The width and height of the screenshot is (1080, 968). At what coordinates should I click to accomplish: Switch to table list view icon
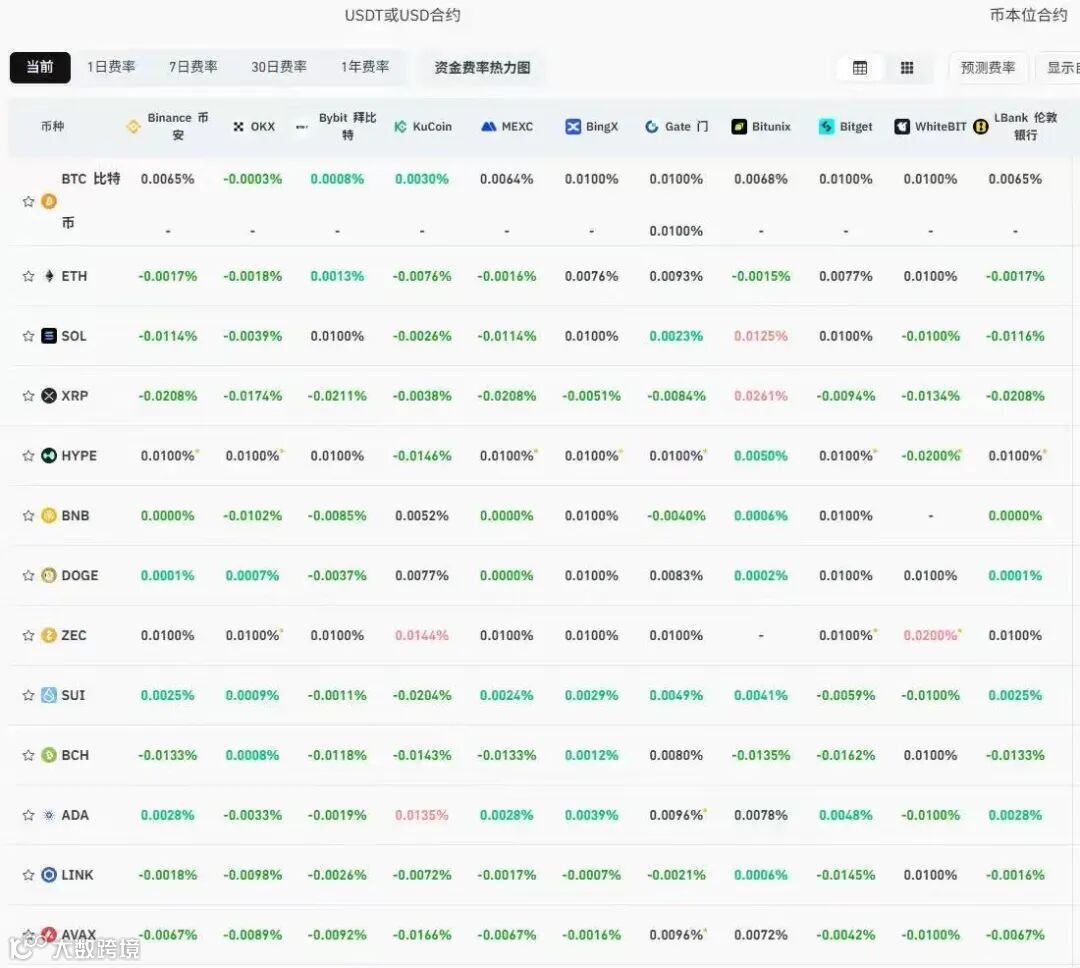(860, 68)
